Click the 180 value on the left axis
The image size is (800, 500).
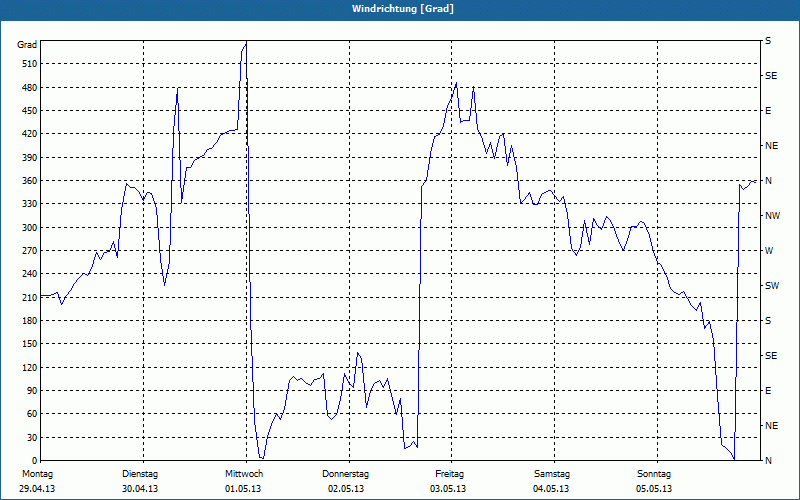point(30,321)
